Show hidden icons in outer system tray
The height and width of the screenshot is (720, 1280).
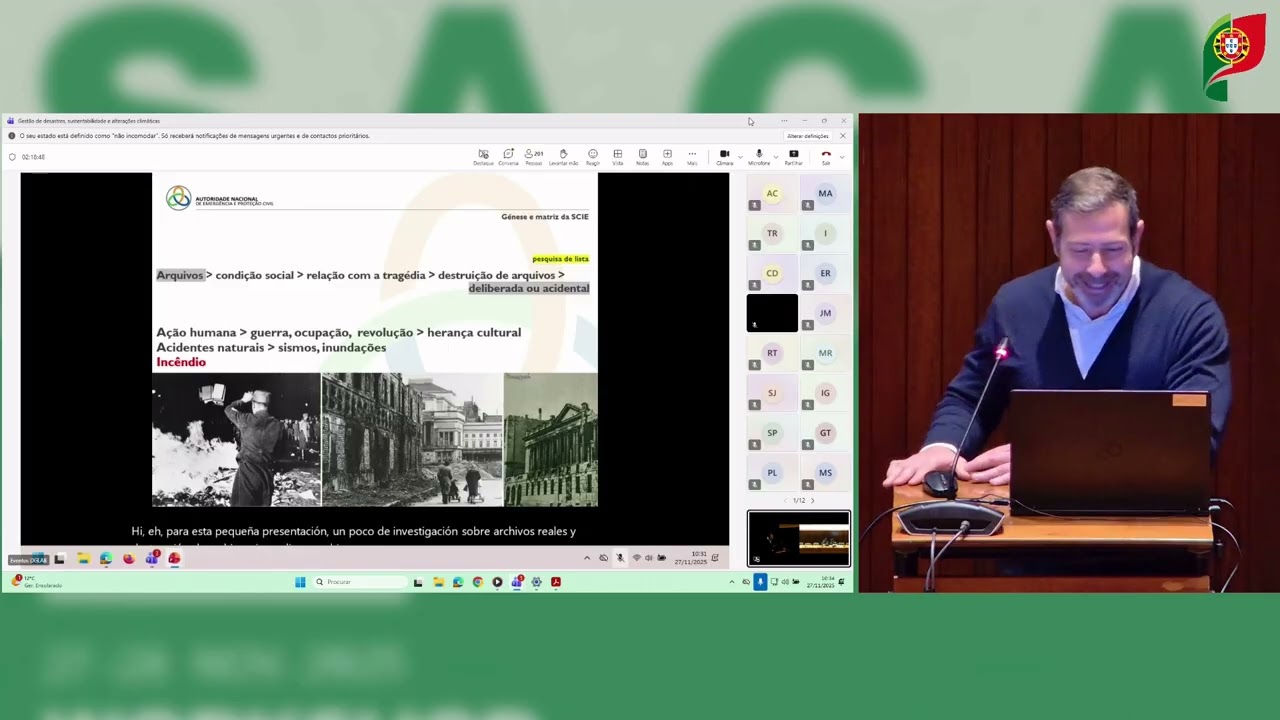tap(732, 582)
